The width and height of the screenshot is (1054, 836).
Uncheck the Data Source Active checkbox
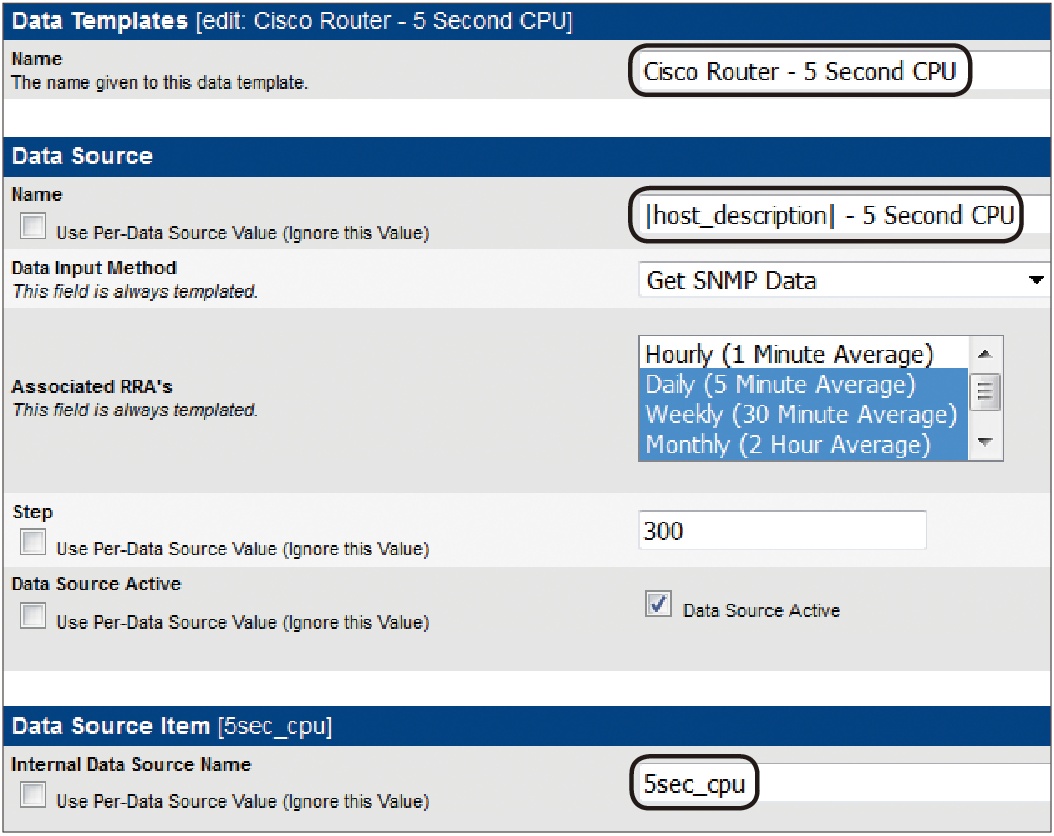click(658, 603)
